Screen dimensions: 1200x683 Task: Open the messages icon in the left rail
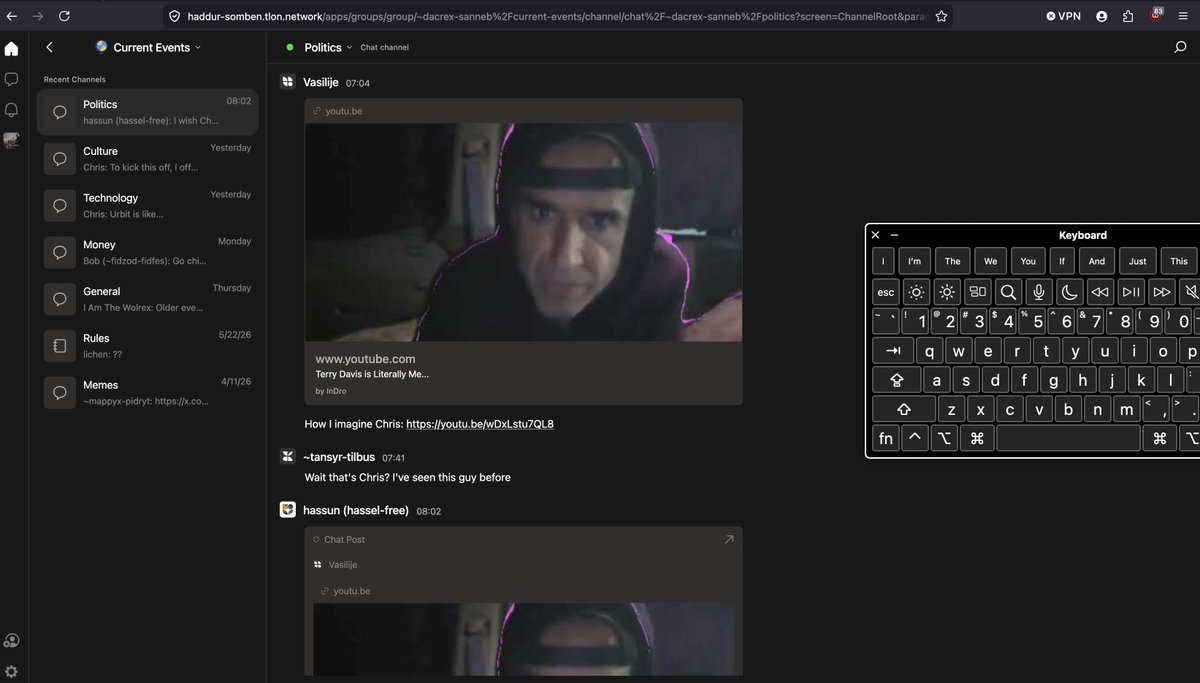(12, 79)
